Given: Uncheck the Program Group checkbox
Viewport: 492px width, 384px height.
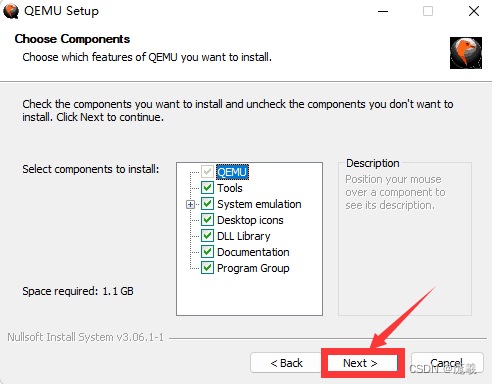Looking at the screenshot, I should pos(207,268).
